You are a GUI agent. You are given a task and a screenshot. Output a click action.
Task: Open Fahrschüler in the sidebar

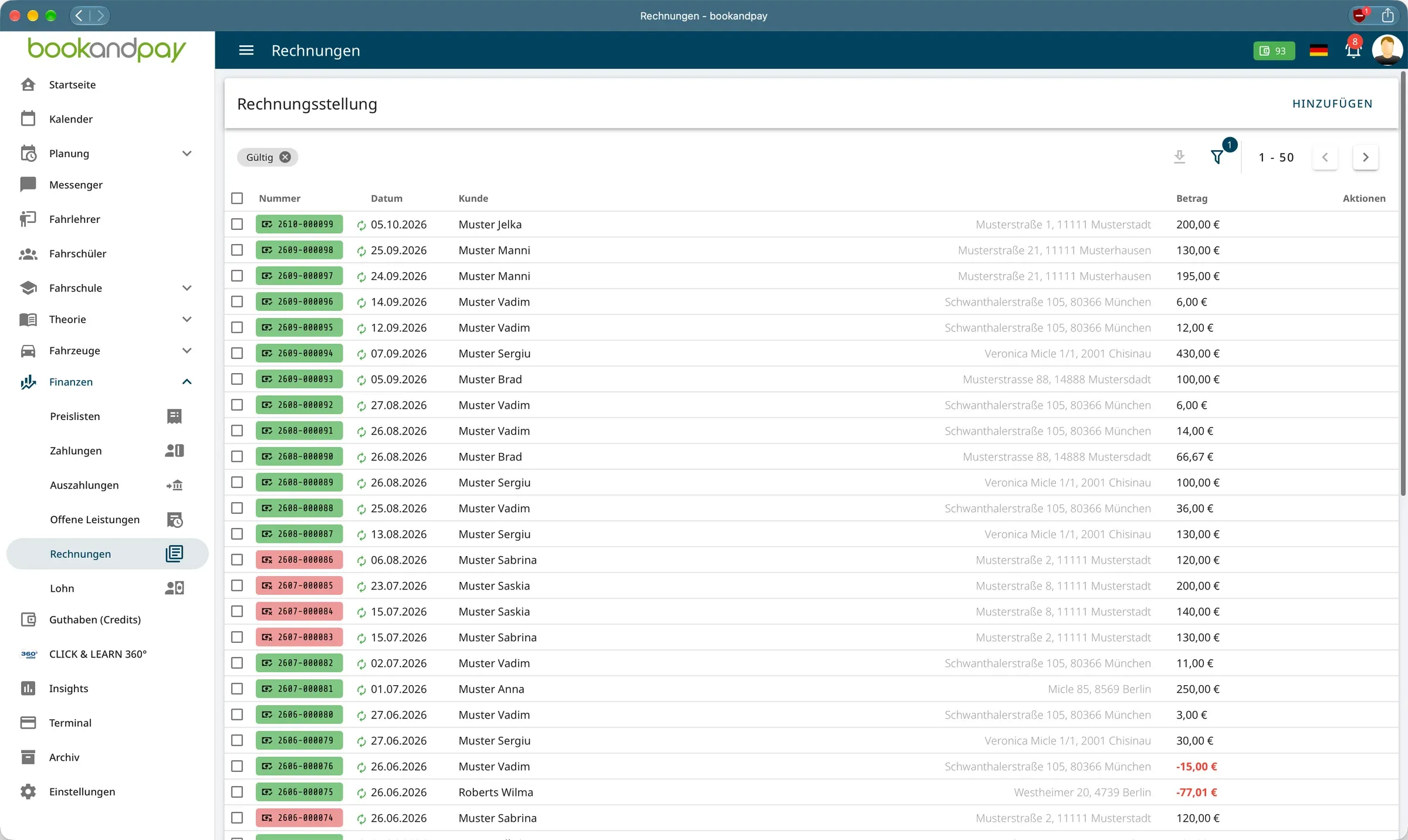[107, 253]
